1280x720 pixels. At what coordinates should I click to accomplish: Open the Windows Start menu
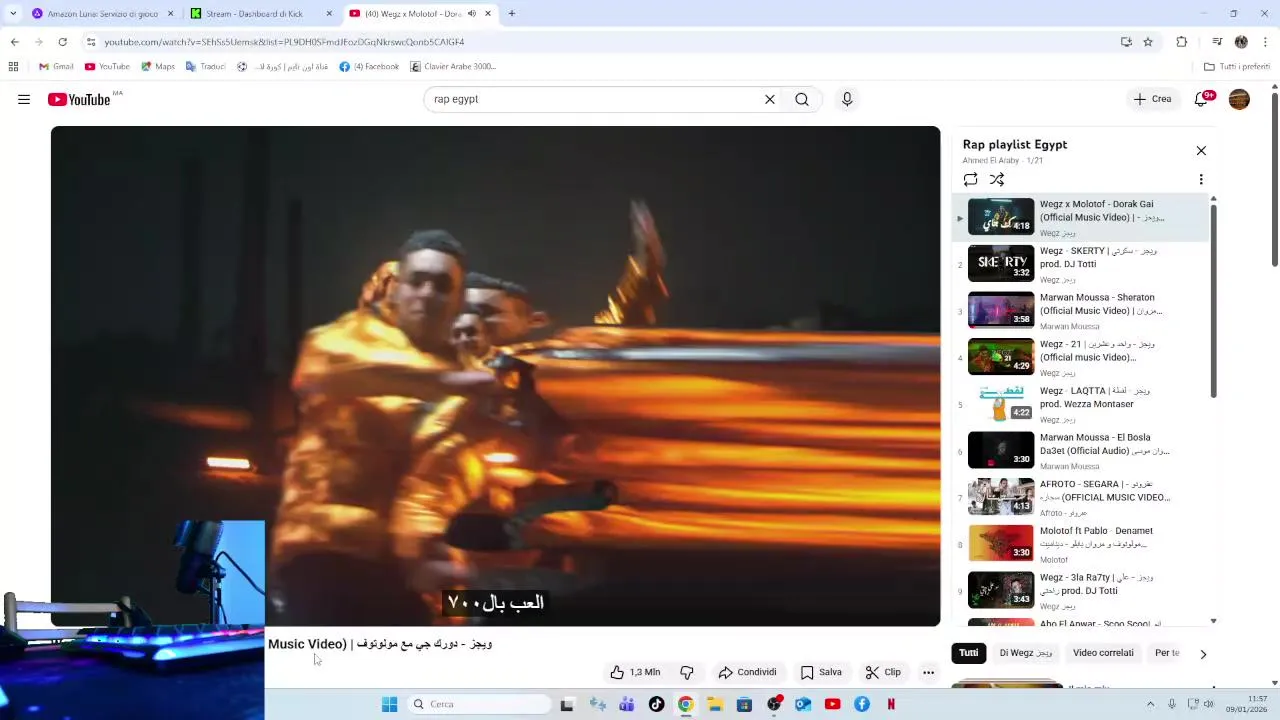tap(389, 704)
